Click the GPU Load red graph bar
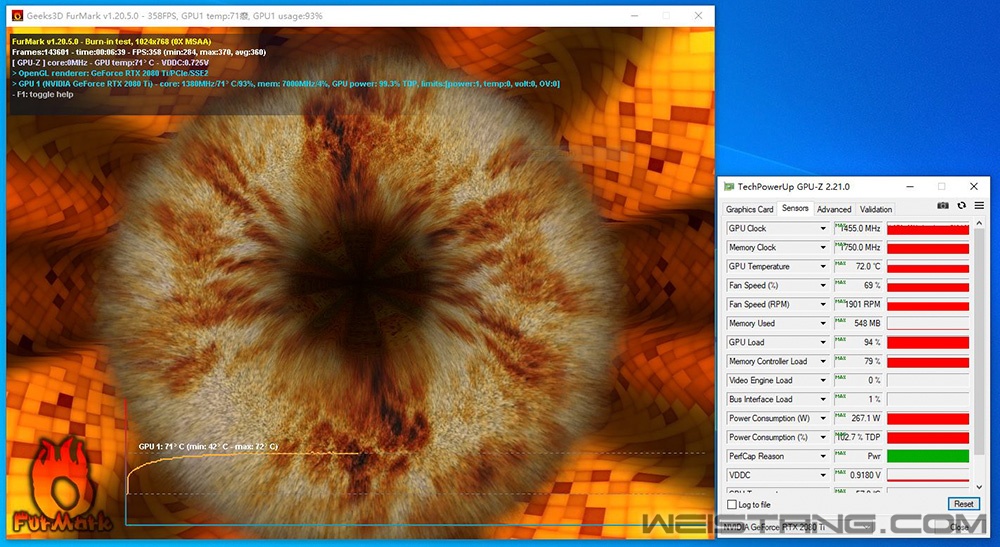 click(x=928, y=343)
